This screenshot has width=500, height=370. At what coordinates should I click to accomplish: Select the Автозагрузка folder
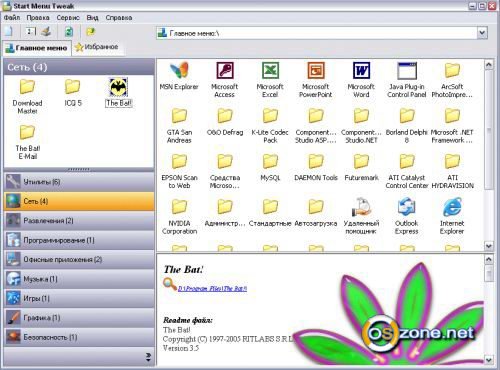[x=316, y=207]
